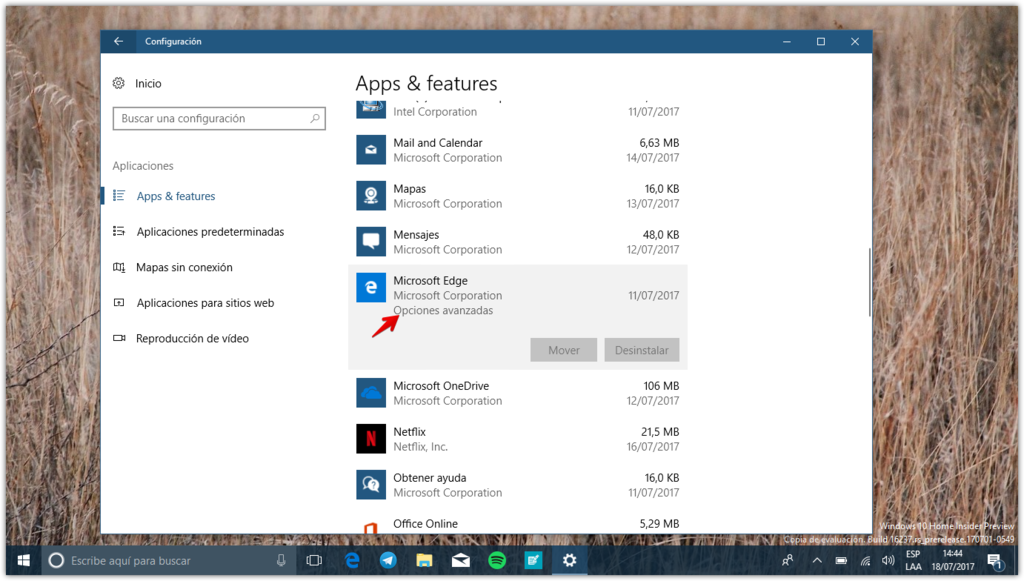Screen dimensions: 1024x581
Task: Select the Mail and Calendar app icon
Action: [371, 150]
